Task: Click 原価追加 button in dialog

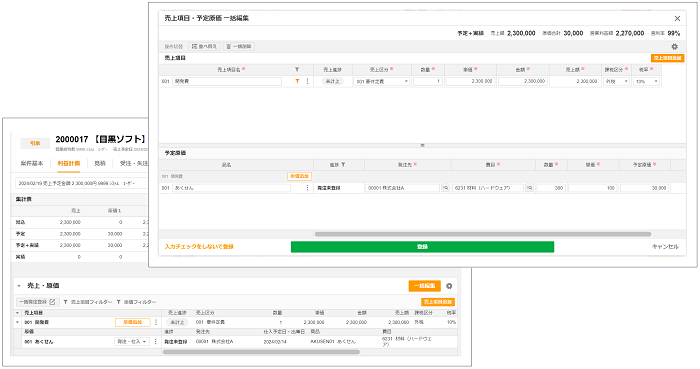Action: [x=299, y=176]
